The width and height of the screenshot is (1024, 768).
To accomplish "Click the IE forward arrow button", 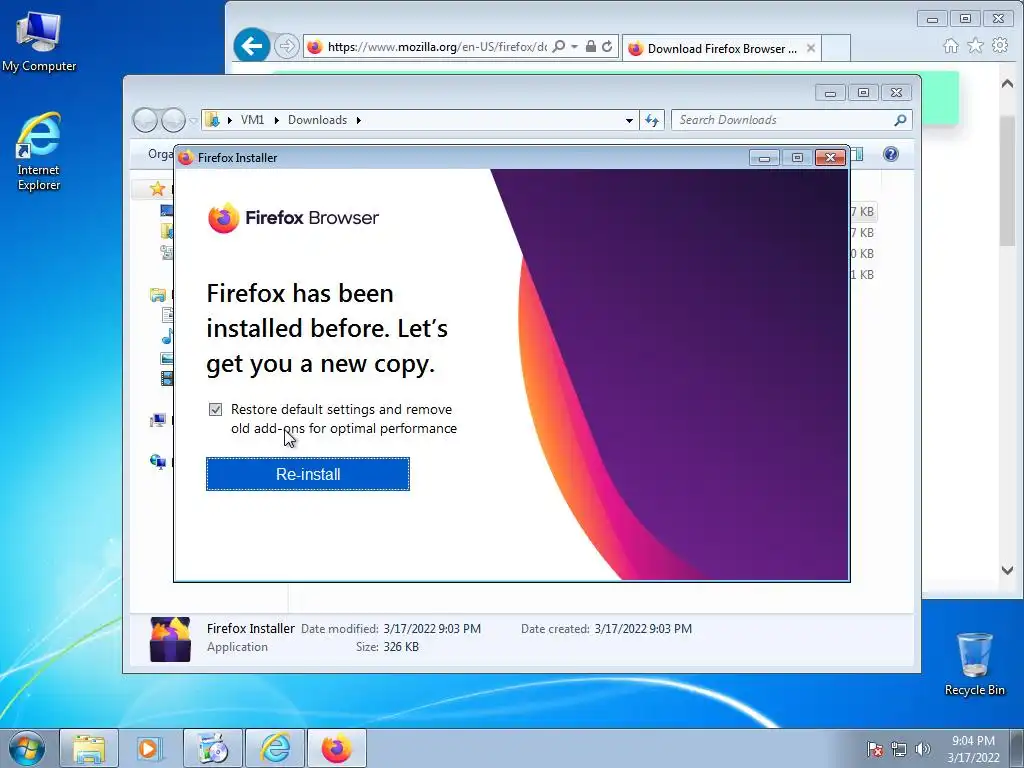I will click(x=286, y=46).
